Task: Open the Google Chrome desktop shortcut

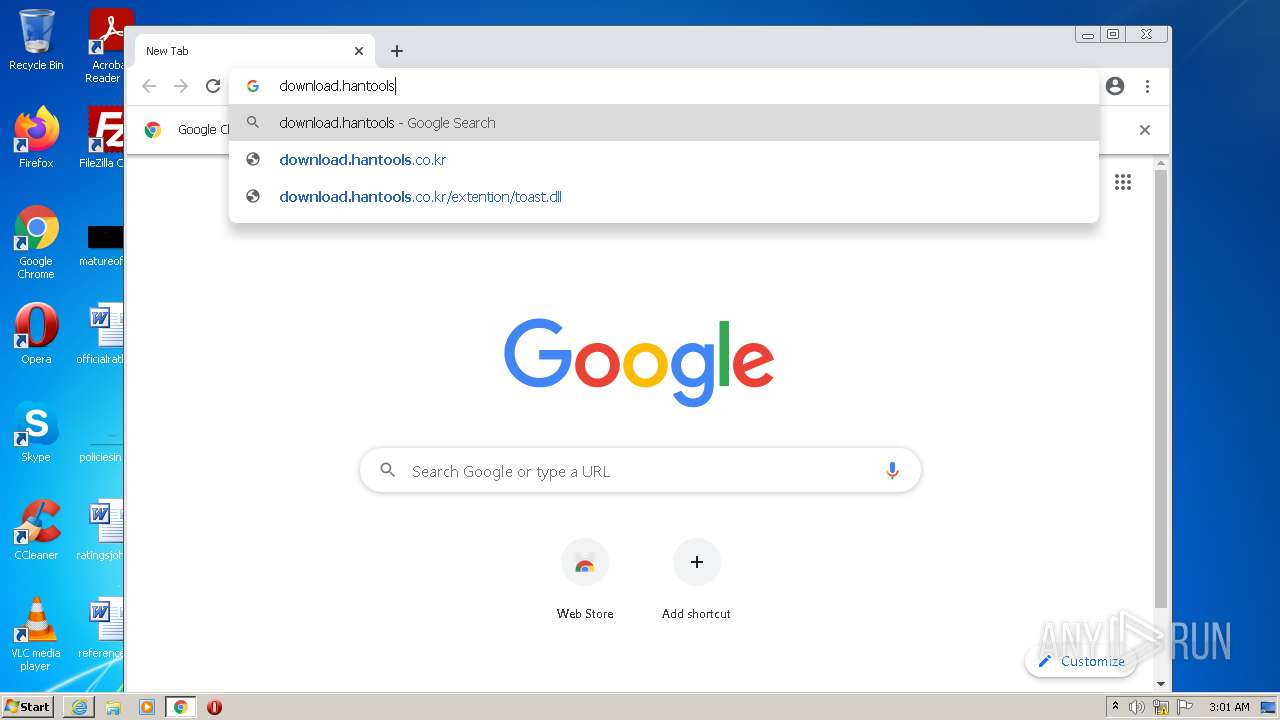Action: click(36, 242)
